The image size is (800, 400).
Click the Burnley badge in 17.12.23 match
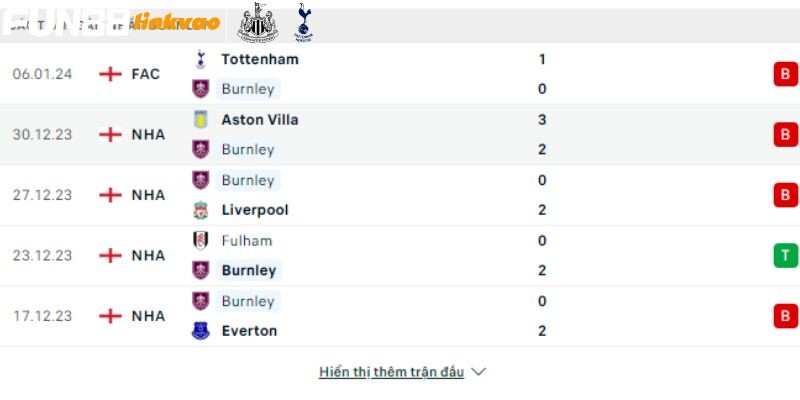[x=201, y=301]
